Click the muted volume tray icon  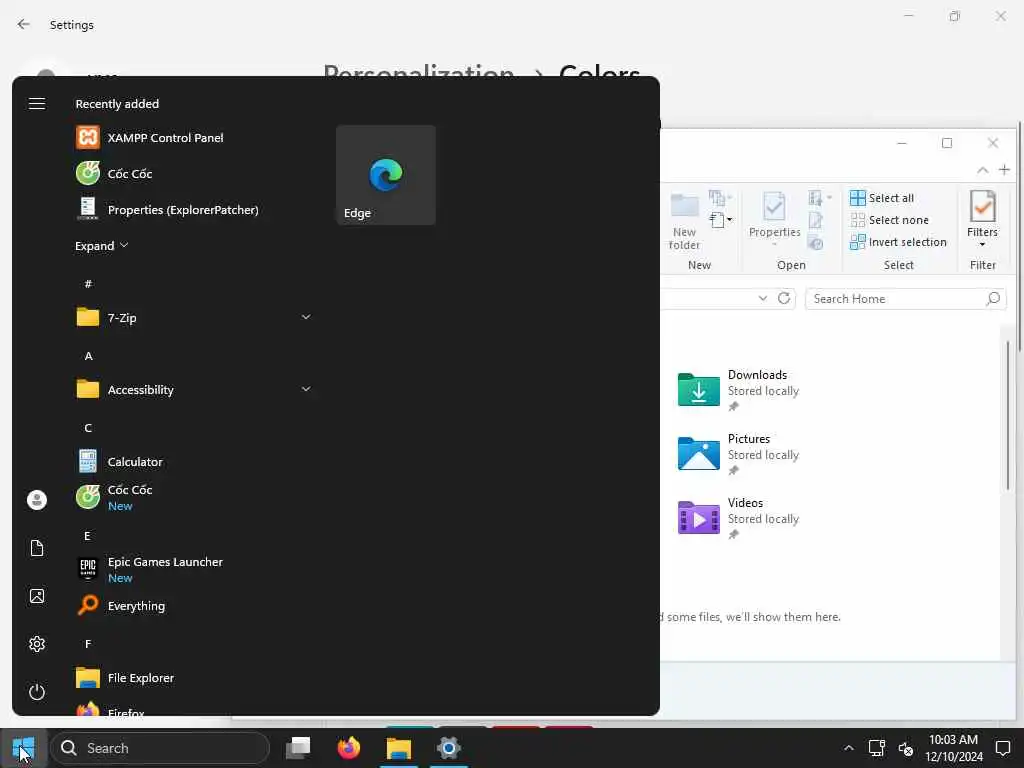[x=906, y=748]
